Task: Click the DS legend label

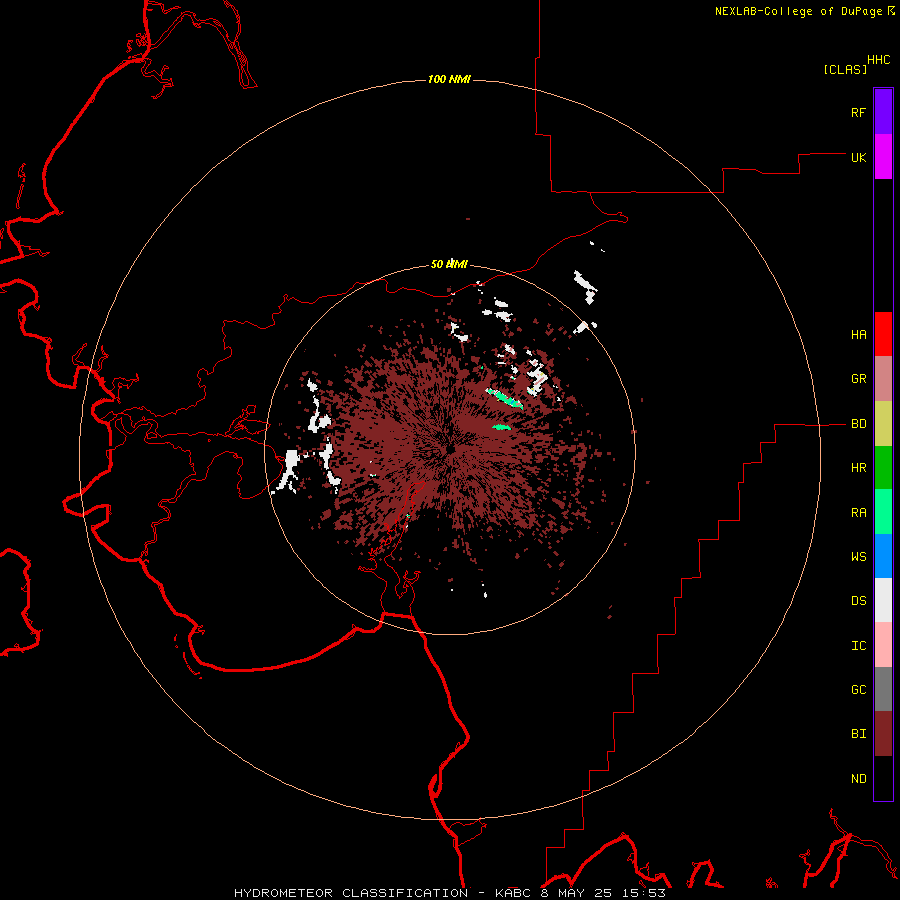Action: (858, 600)
